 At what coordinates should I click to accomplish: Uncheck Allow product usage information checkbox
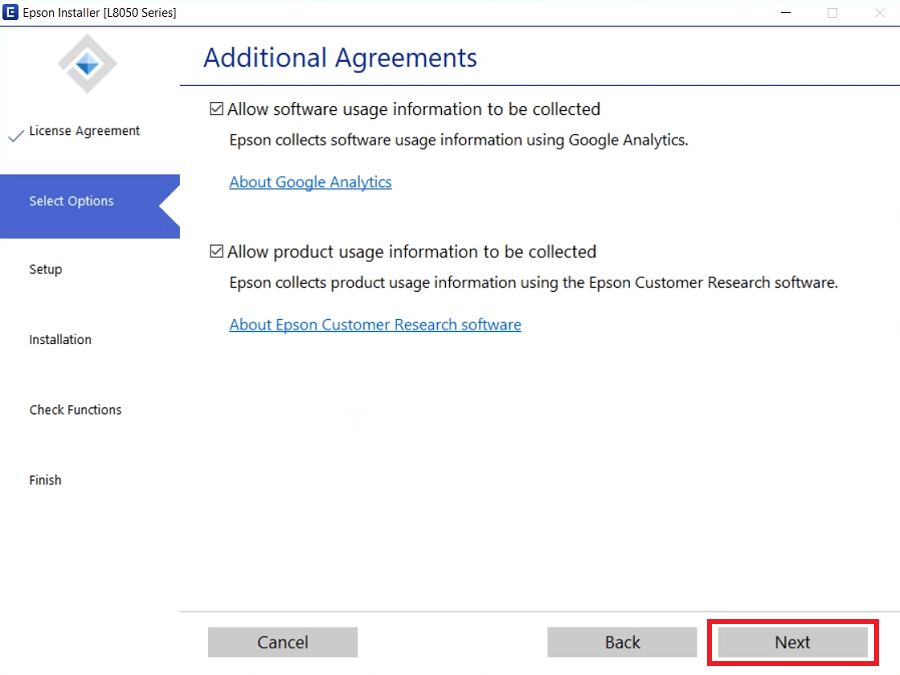[x=216, y=251]
